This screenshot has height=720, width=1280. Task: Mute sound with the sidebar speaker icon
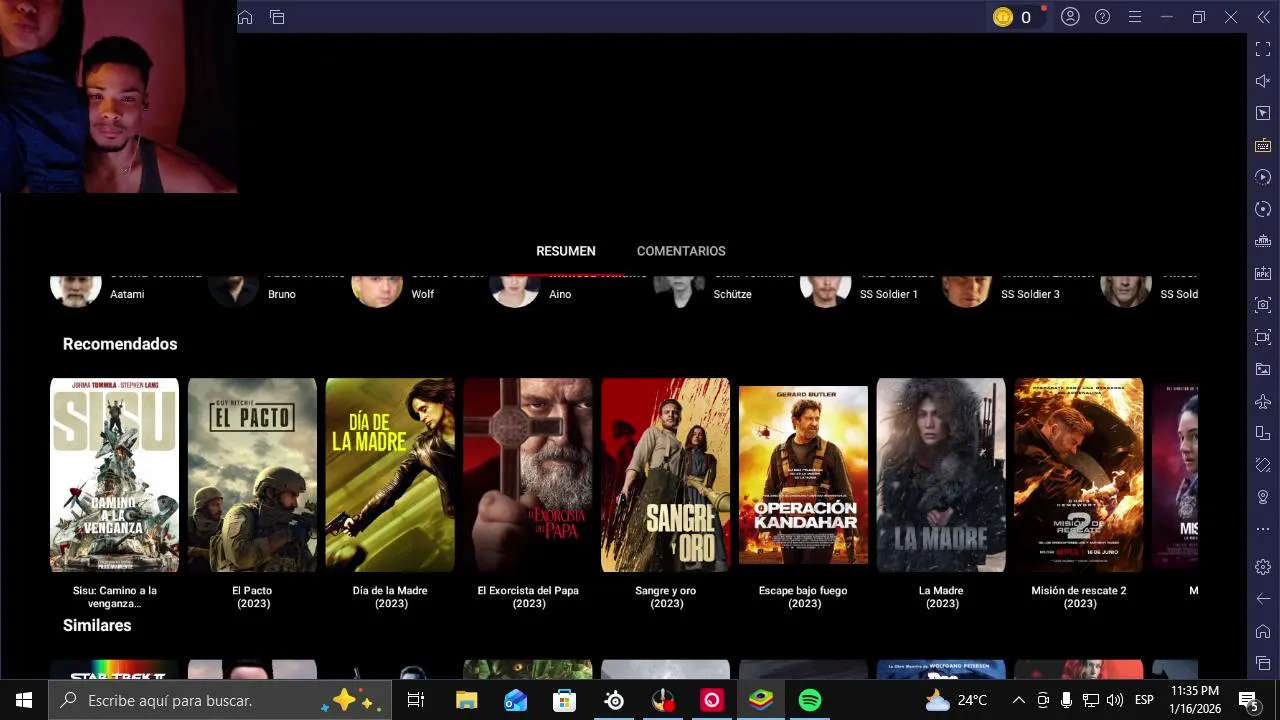click(1263, 81)
